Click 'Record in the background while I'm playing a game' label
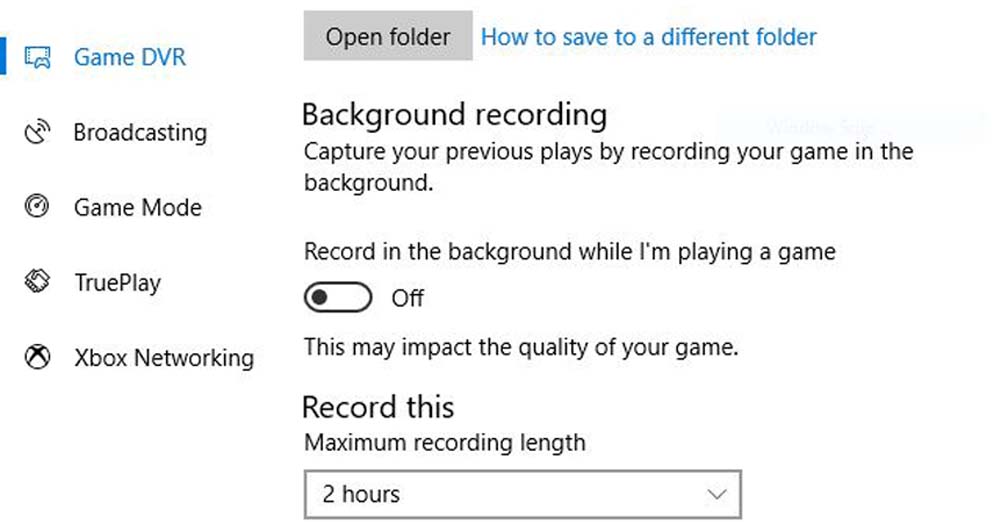 (x=570, y=251)
